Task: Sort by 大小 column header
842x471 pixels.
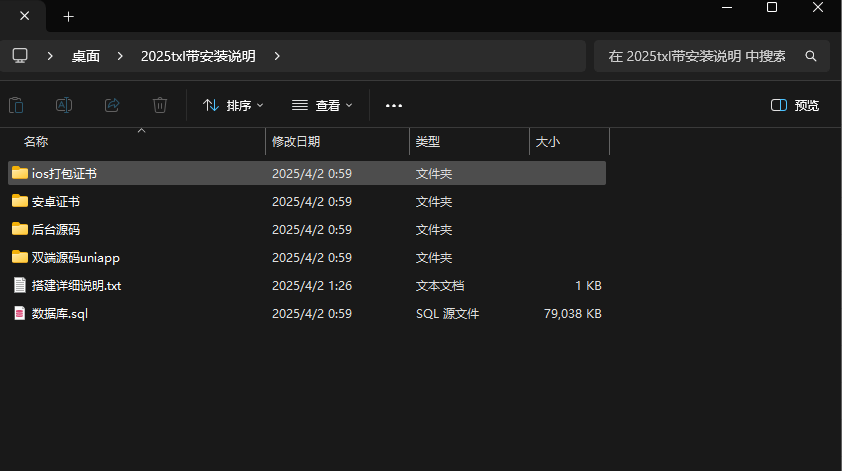Action: pyautogui.click(x=548, y=142)
